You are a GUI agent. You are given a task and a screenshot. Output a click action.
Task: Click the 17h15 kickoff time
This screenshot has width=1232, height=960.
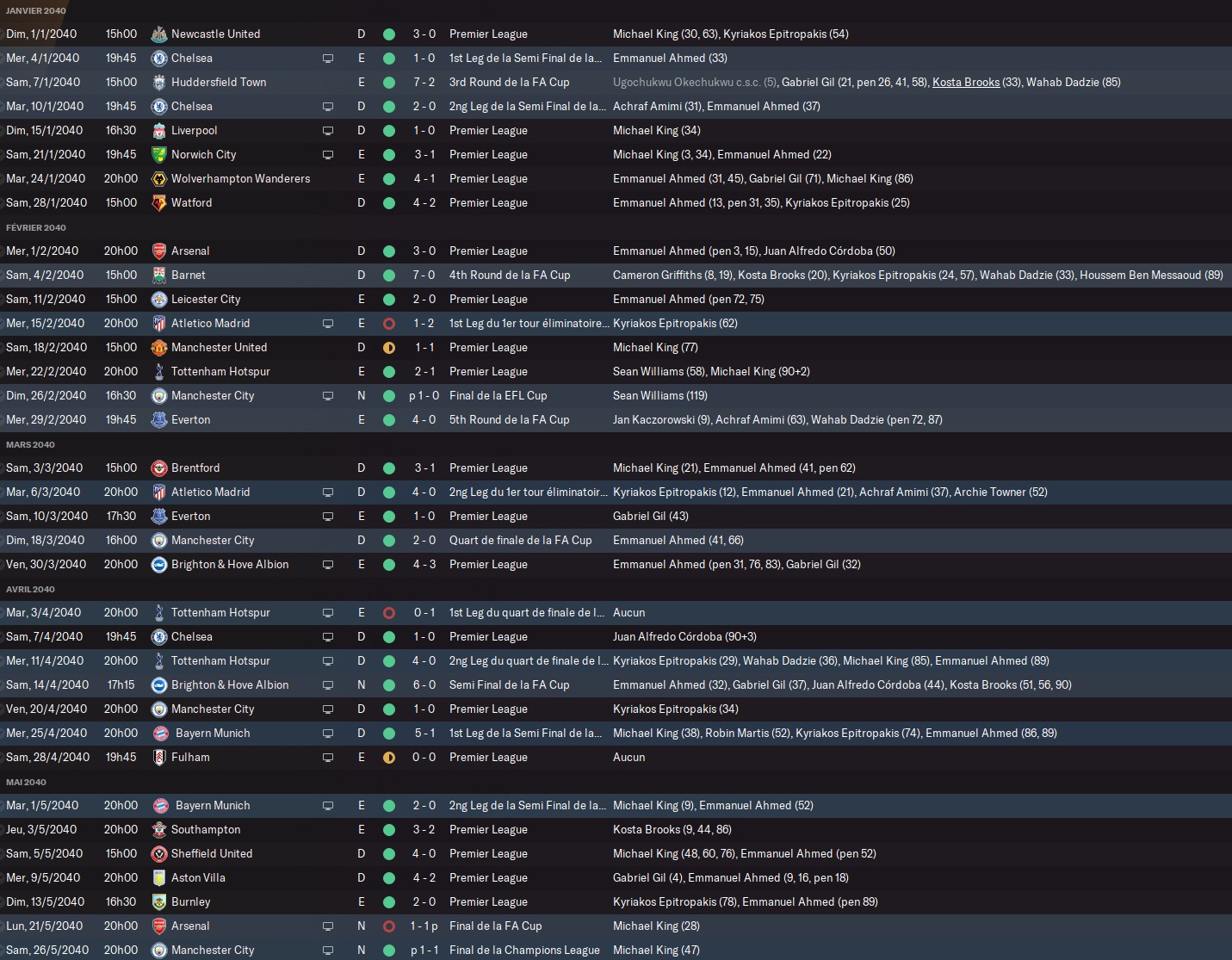(x=121, y=685)
